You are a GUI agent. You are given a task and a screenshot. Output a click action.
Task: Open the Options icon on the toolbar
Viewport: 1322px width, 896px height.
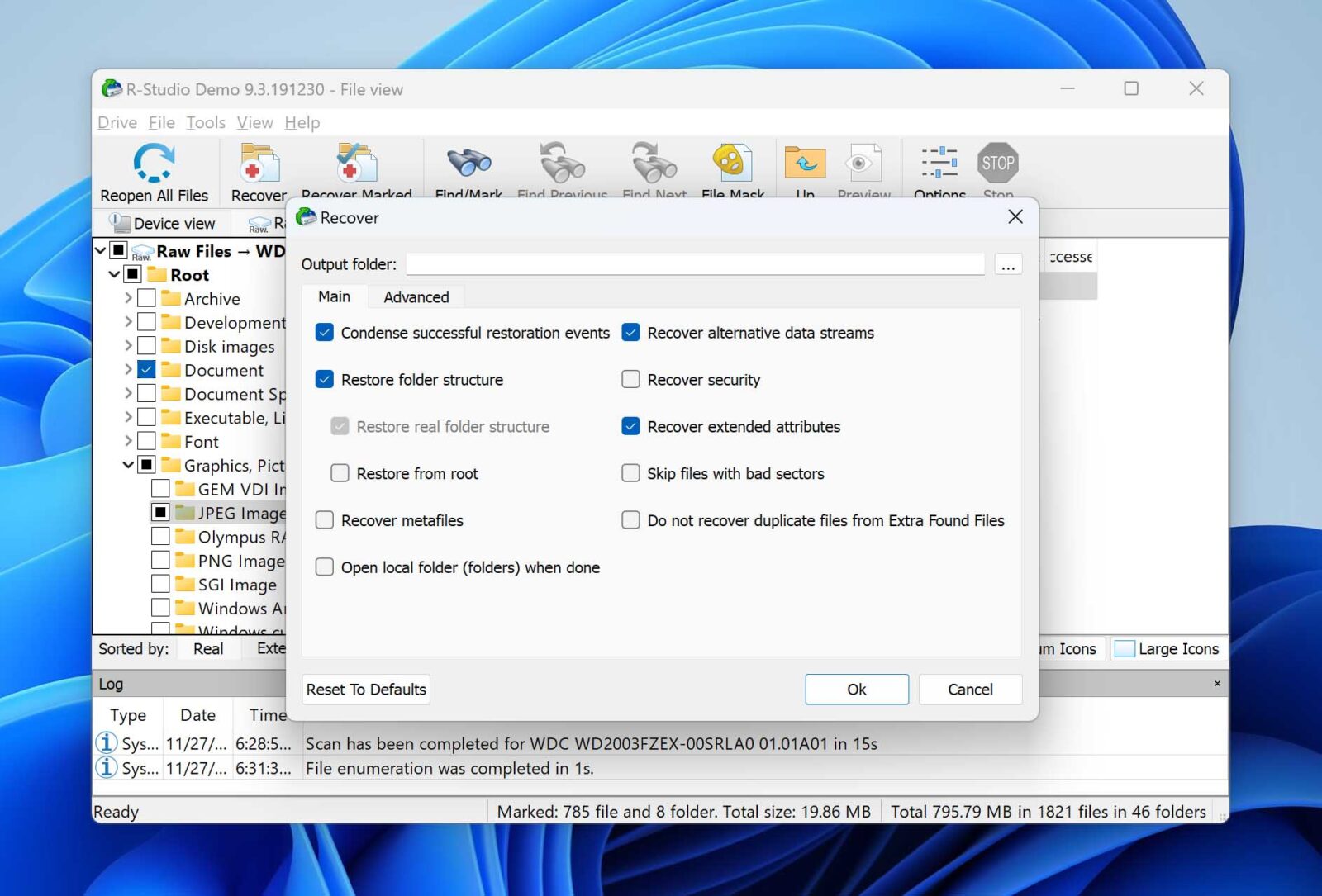coord(939,163)
